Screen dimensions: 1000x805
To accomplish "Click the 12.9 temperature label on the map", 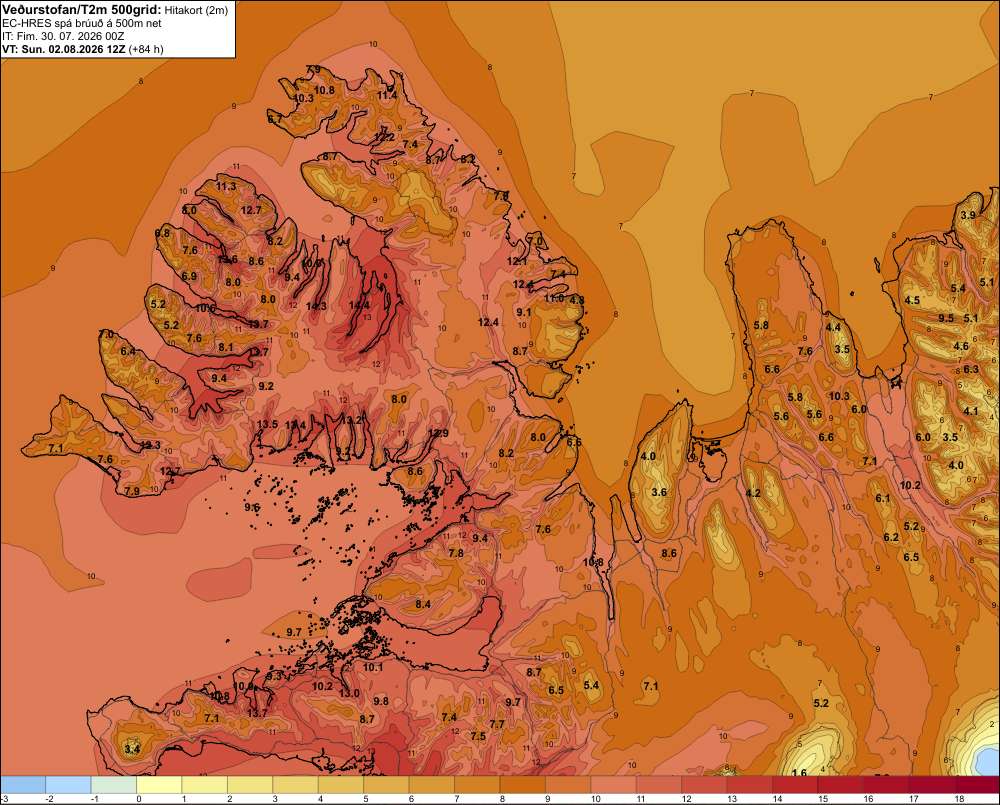I will [438, 434].
